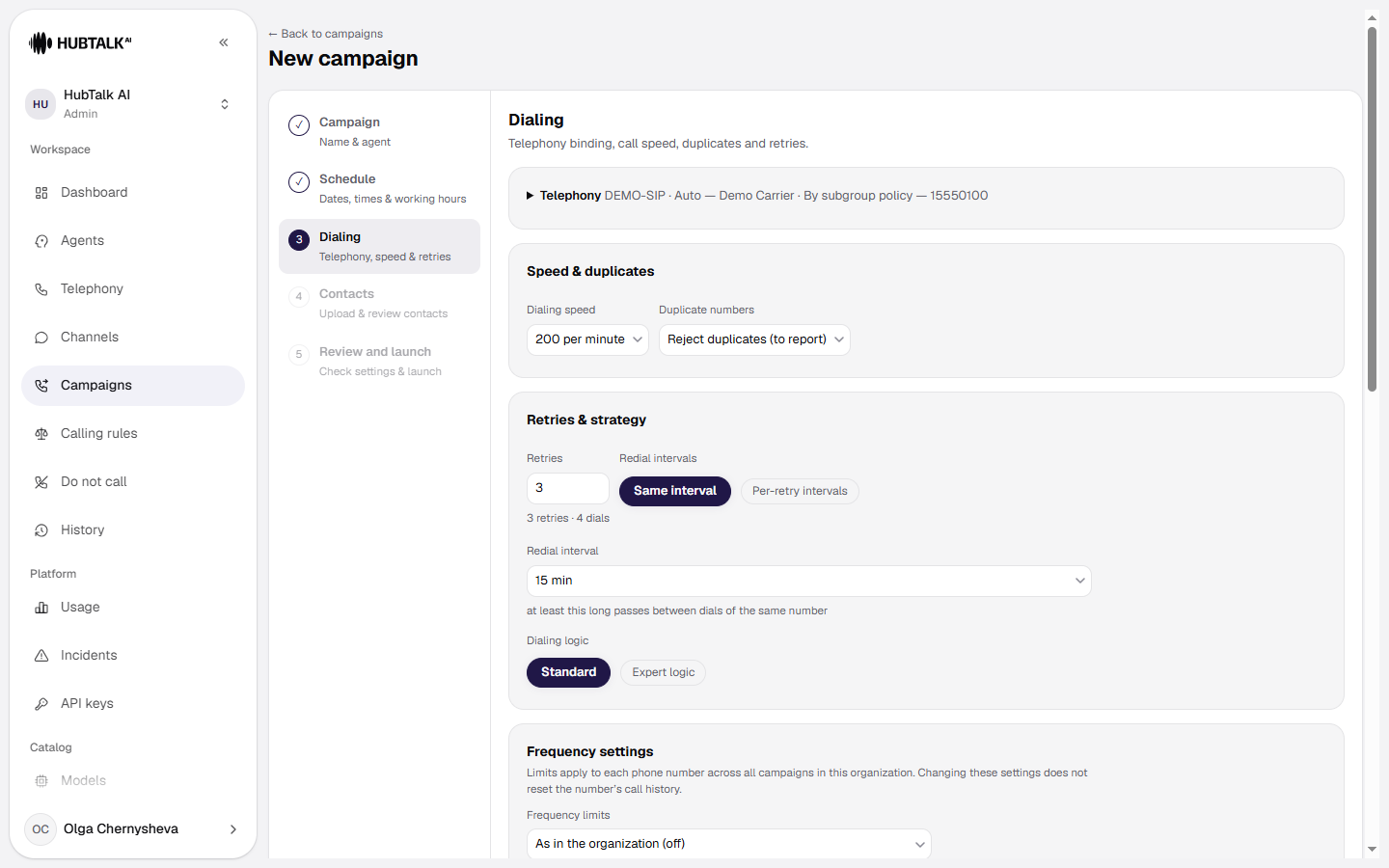Switch to Per-retry intervals
Screen dimensions: 1389x868
[800, 491]
